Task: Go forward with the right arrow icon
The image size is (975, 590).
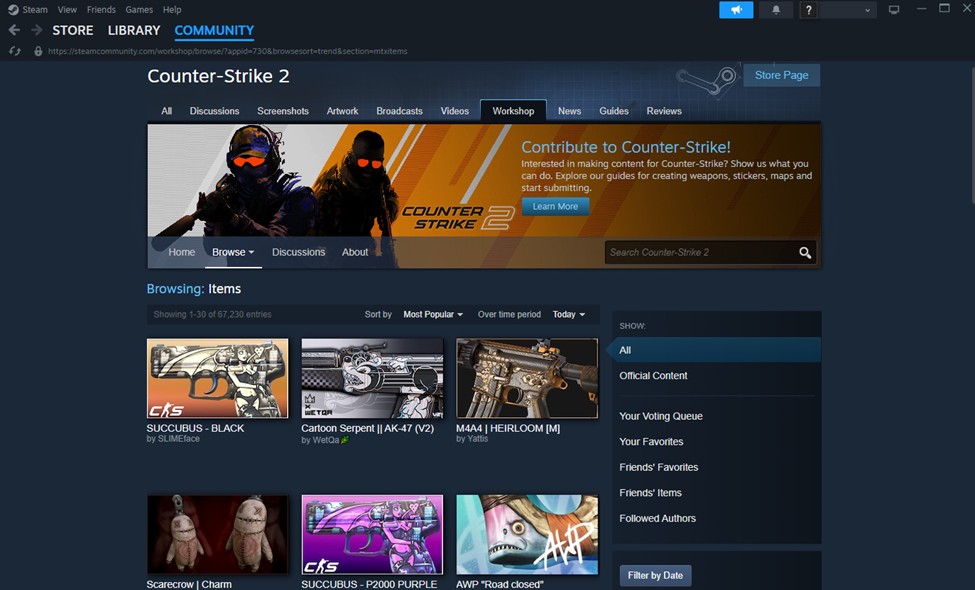Action: (37, 30)
